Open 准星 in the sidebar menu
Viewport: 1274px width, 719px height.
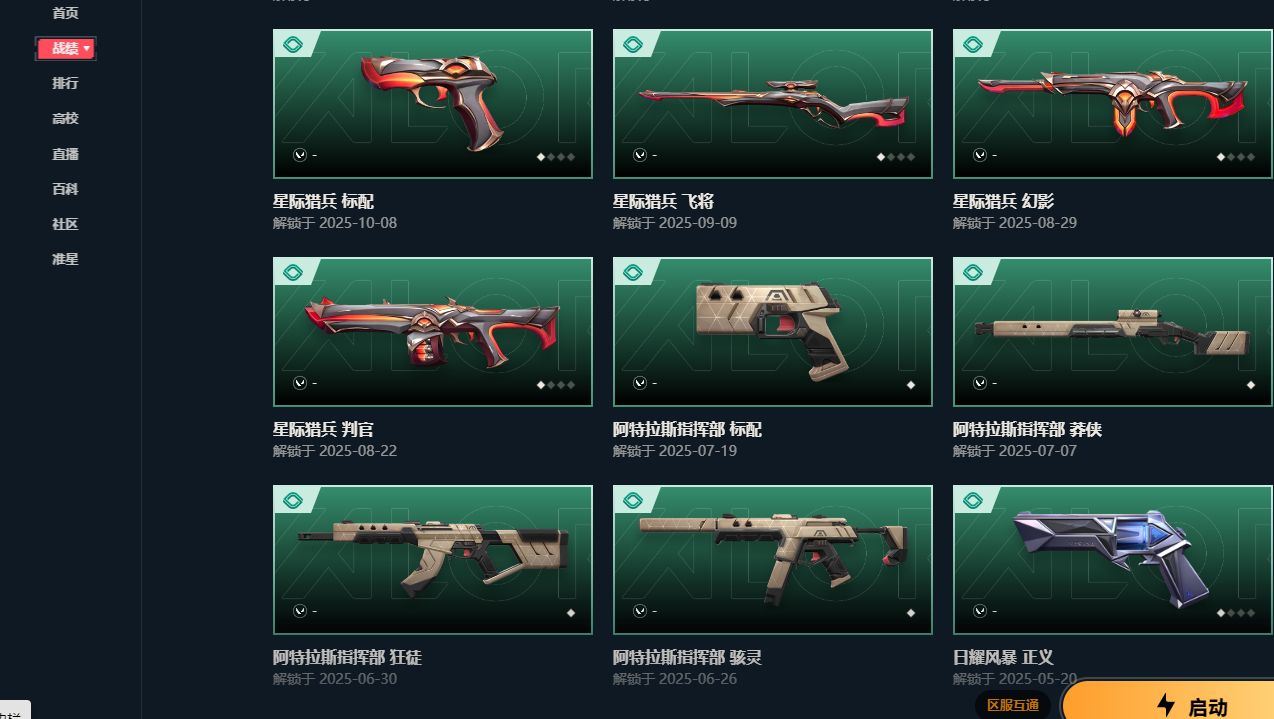coord(65,259)
